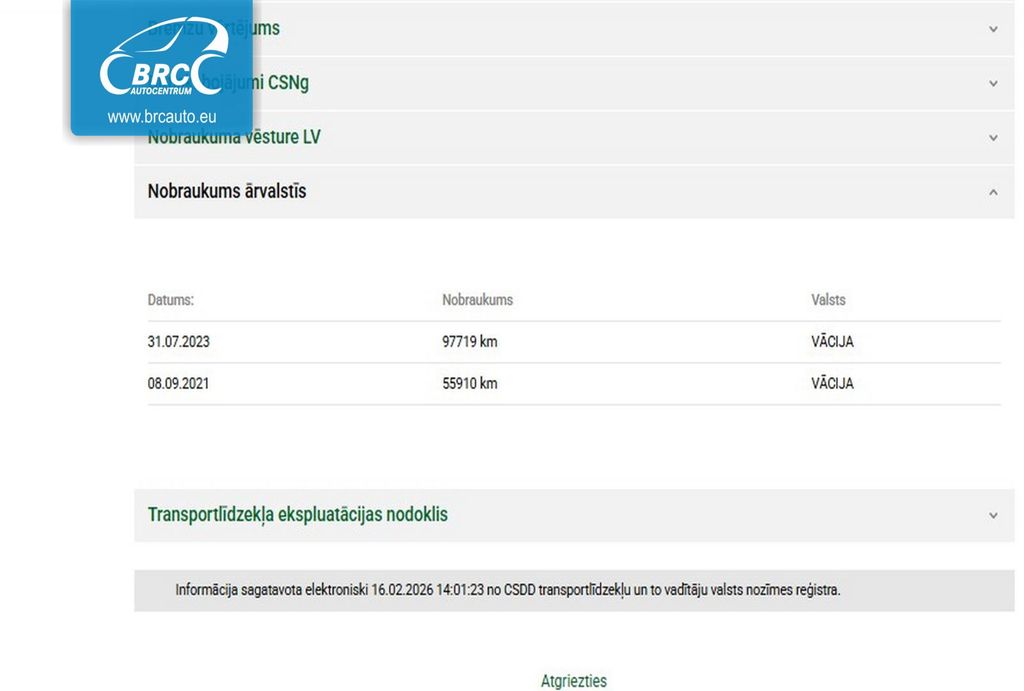Image resolution: width=1024 pixels, height=691 pixels.
Task: Click the Datums column header
Action: pos(171,300)
